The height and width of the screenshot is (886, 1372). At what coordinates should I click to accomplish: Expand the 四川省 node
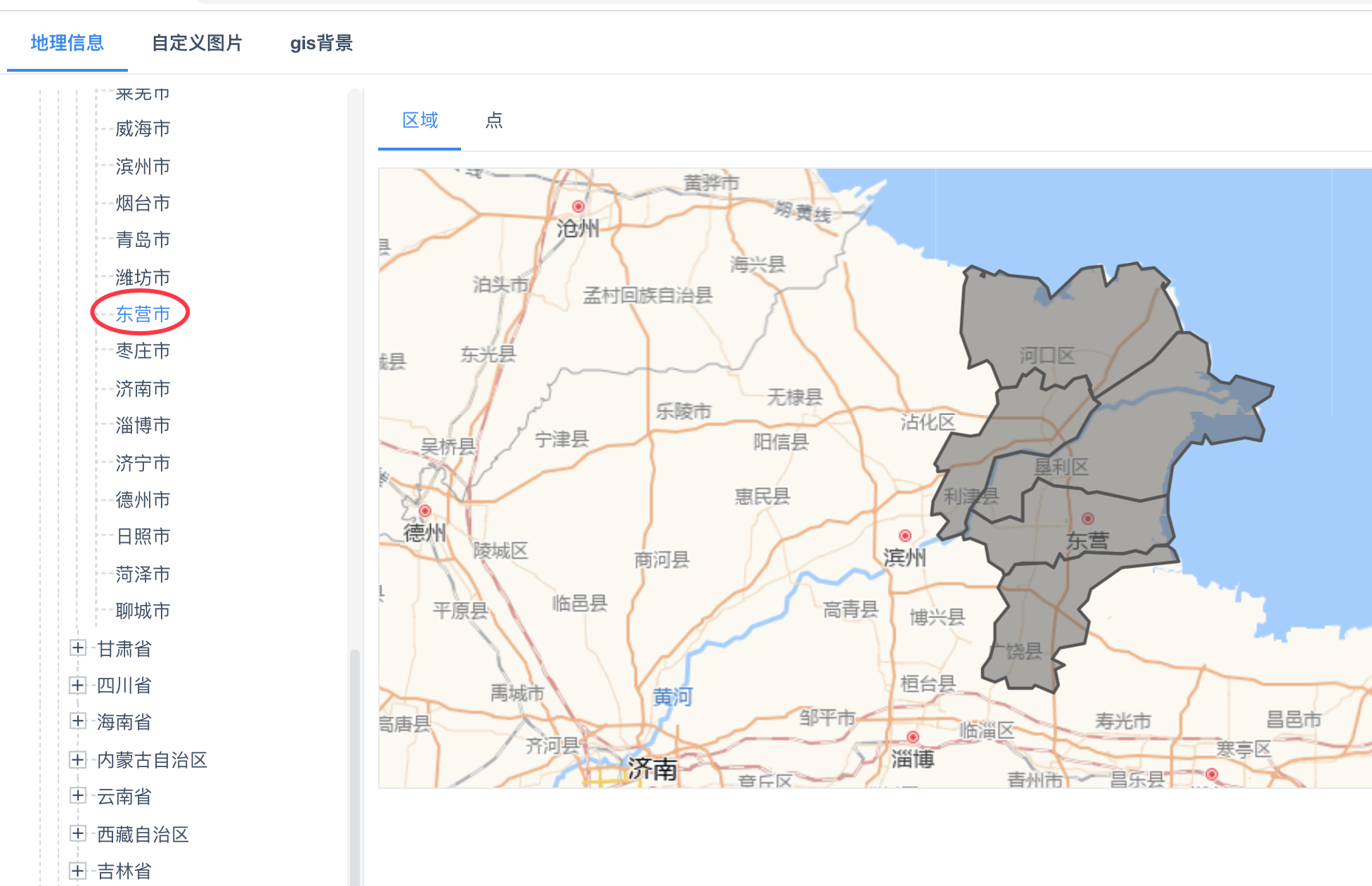pos(78,684)
